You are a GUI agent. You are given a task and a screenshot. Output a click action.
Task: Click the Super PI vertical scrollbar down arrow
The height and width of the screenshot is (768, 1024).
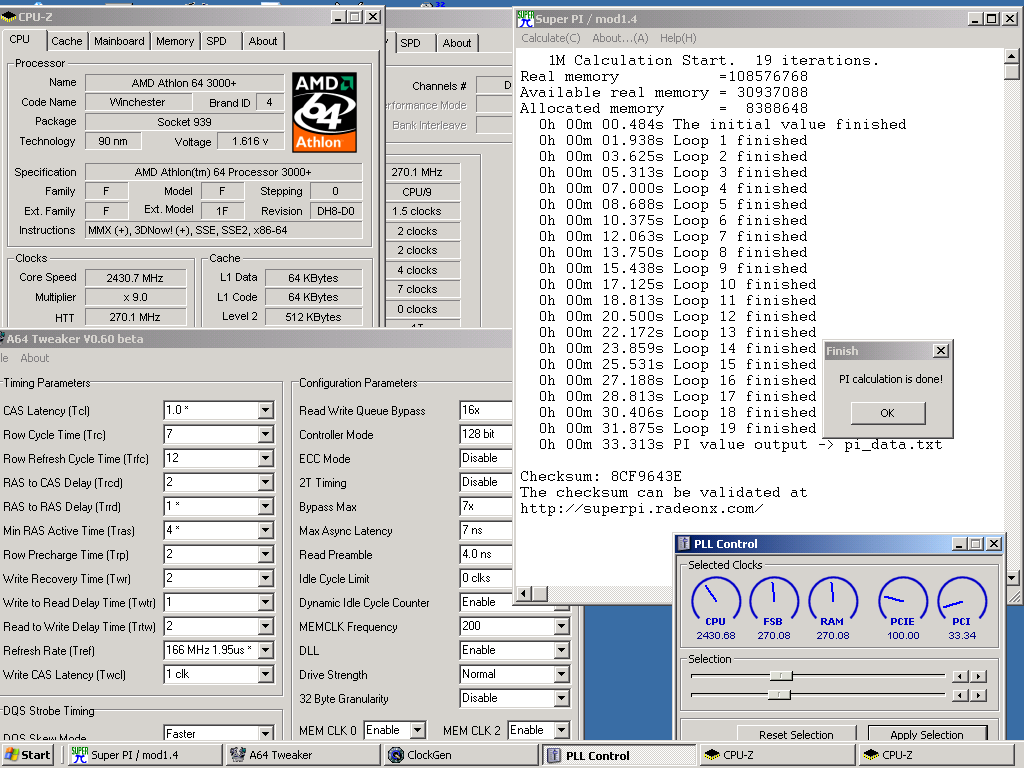click(x=1010, y=578)
